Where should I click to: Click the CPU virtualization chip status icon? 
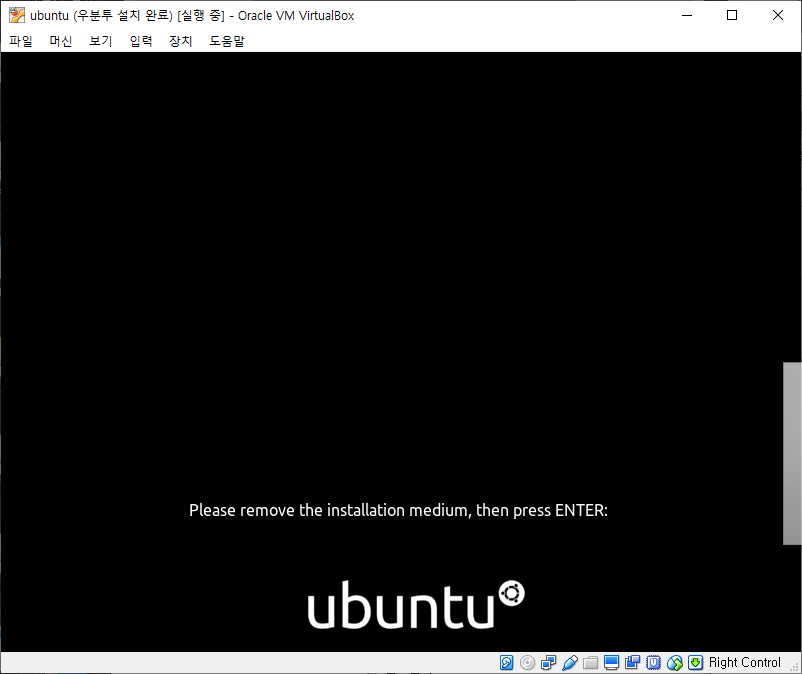pyautogui.click(x=653, y=663)
